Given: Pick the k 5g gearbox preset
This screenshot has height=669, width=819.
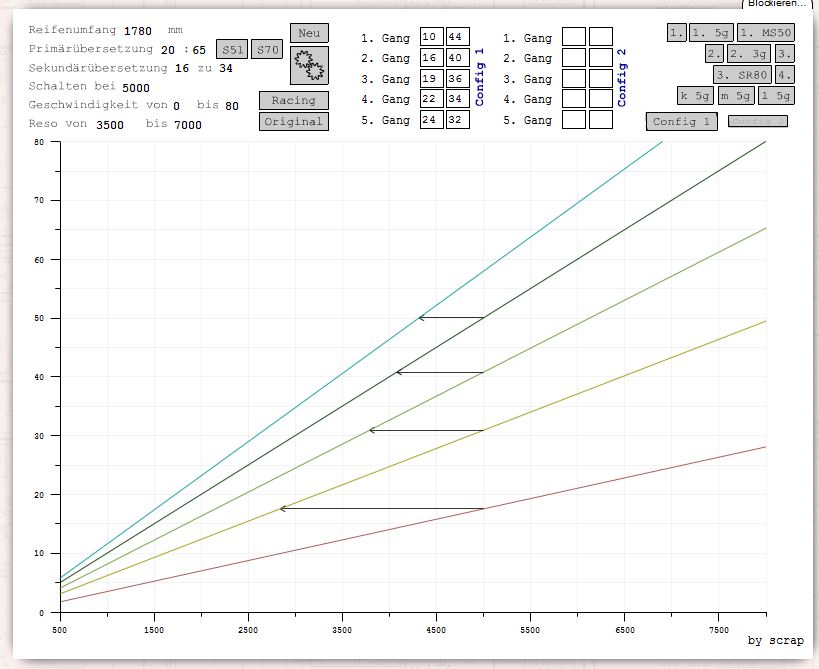Looking at the screenshot, I should (696, 96).
